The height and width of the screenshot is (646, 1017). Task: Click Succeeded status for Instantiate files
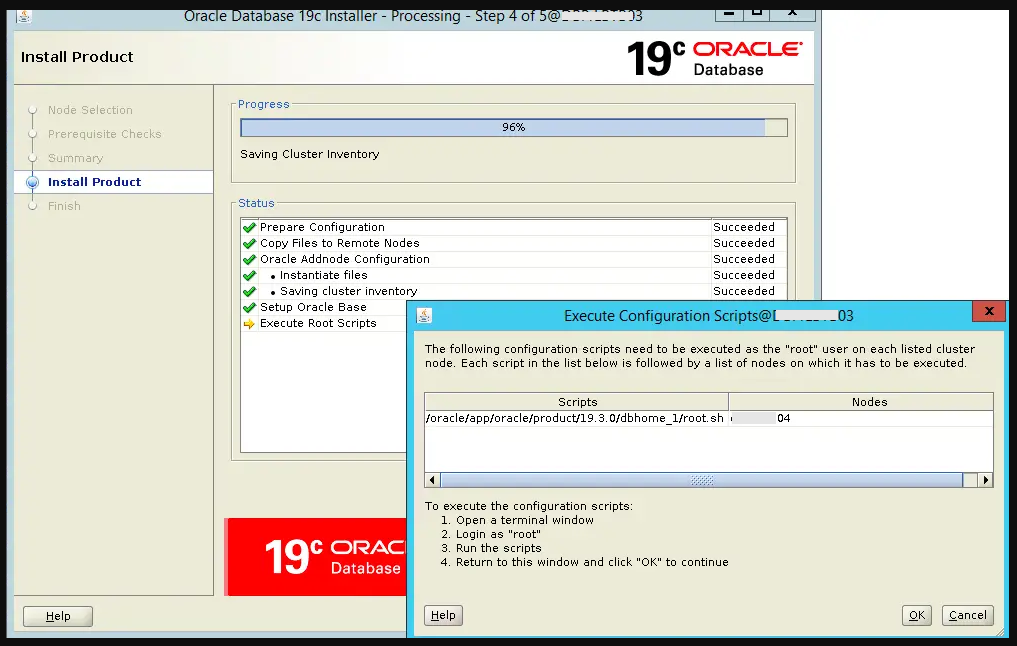tap(743, 275)
